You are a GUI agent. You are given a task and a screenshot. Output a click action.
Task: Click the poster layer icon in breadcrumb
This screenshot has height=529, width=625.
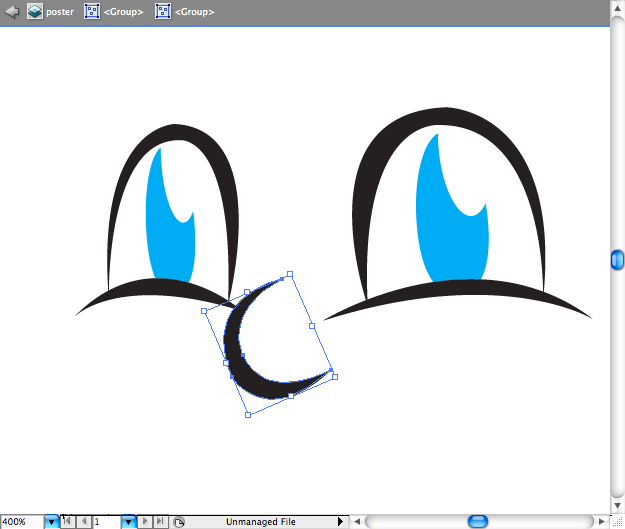point(35,11)
